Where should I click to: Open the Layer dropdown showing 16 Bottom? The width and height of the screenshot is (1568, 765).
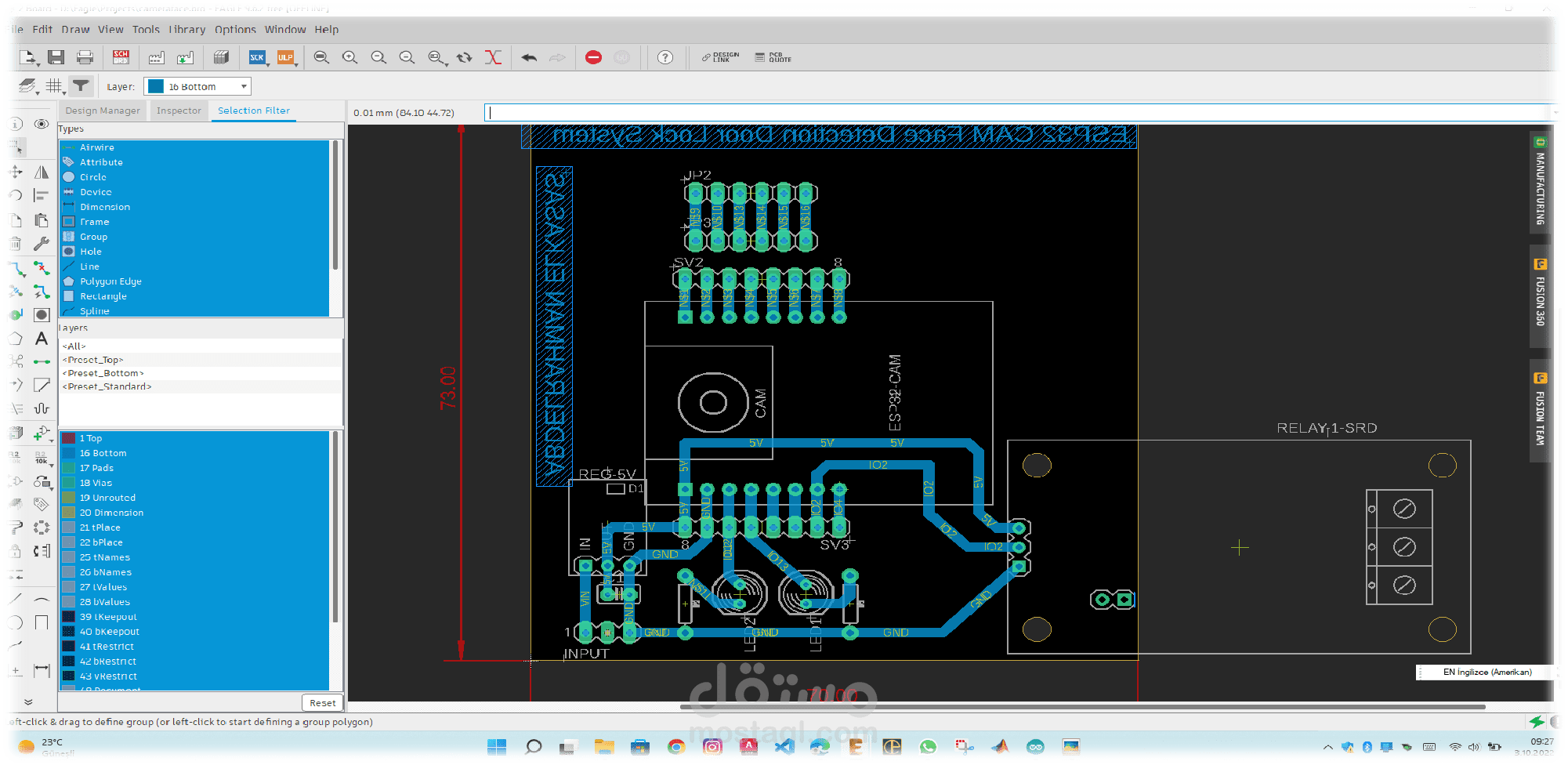197,86
